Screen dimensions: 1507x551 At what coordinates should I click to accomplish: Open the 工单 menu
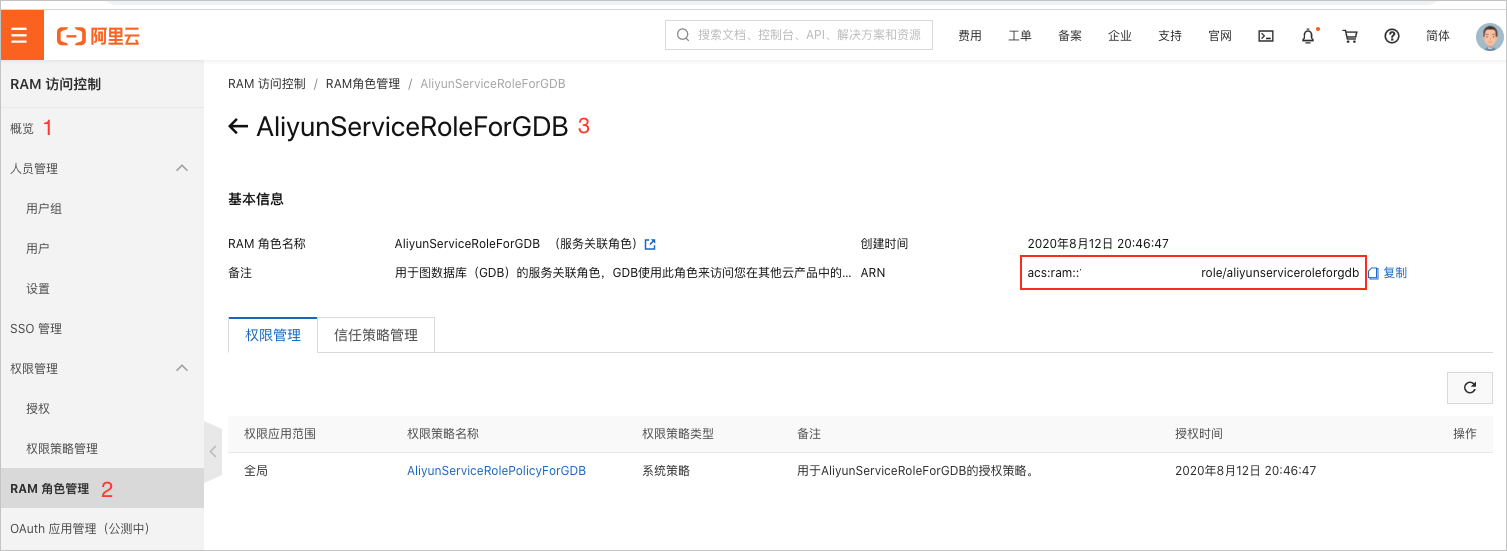click(x=1020, y=36)
